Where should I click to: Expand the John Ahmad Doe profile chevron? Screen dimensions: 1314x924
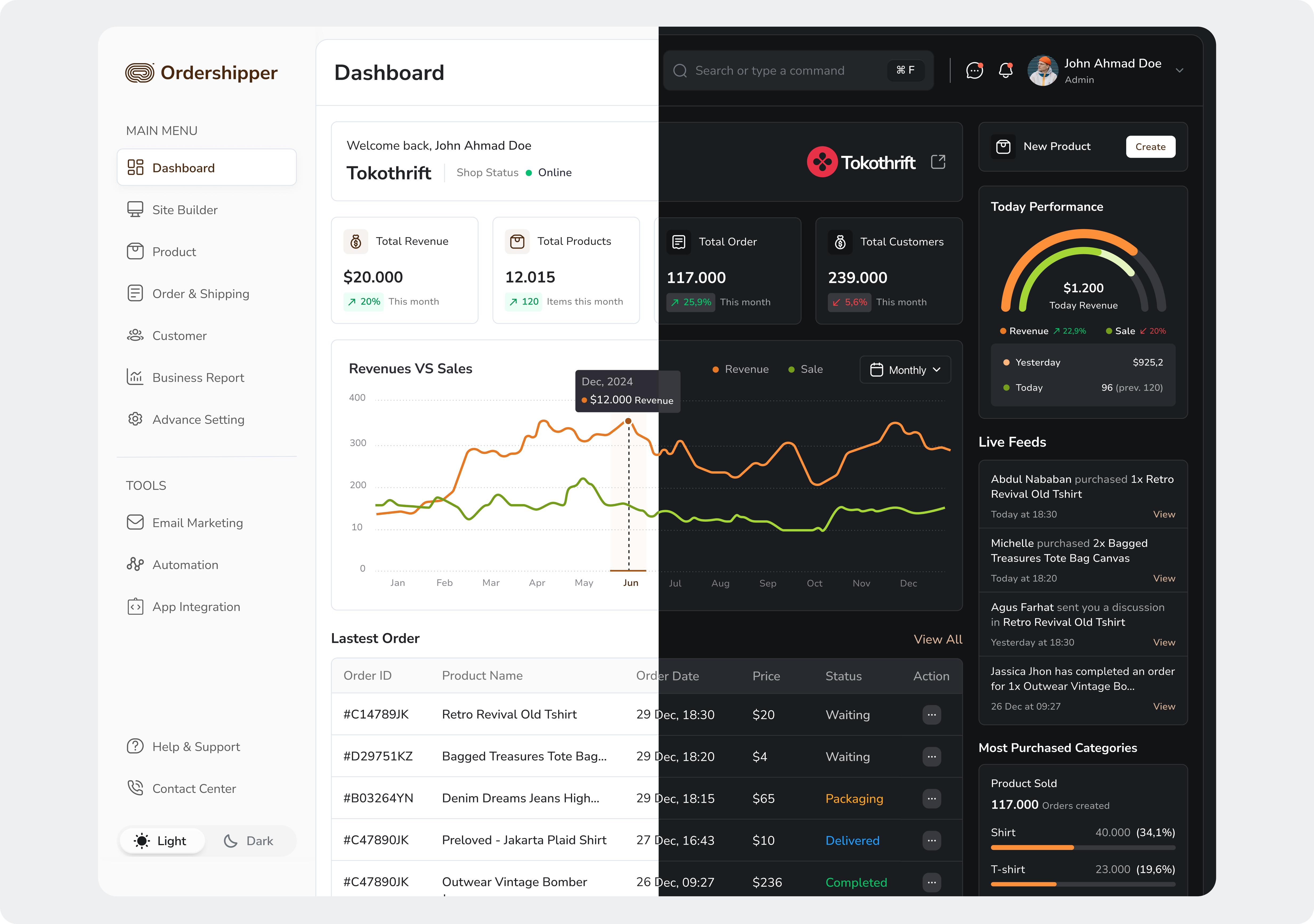point(1179,70)
